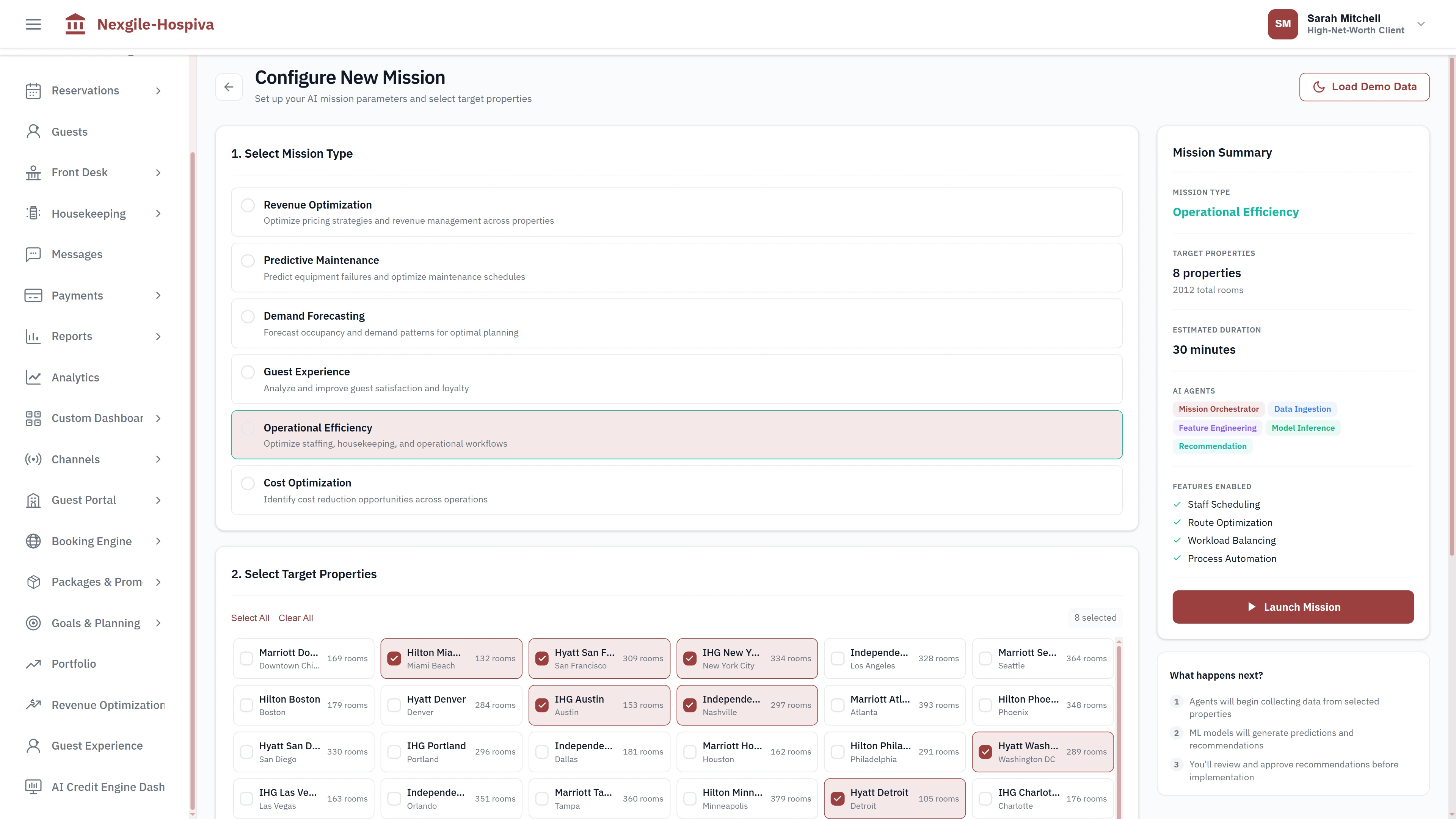Select the Messages sidebar icon
This screenshot has height=819, width=1456.
pyautogui.click(x=33, y=254)
